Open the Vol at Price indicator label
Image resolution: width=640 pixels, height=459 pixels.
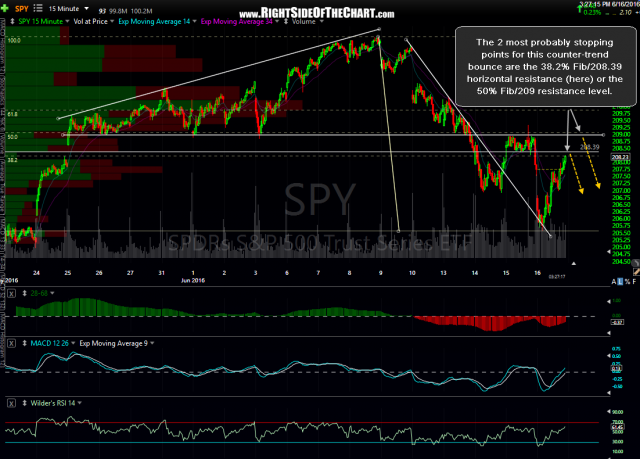click(x=90, y=21)
